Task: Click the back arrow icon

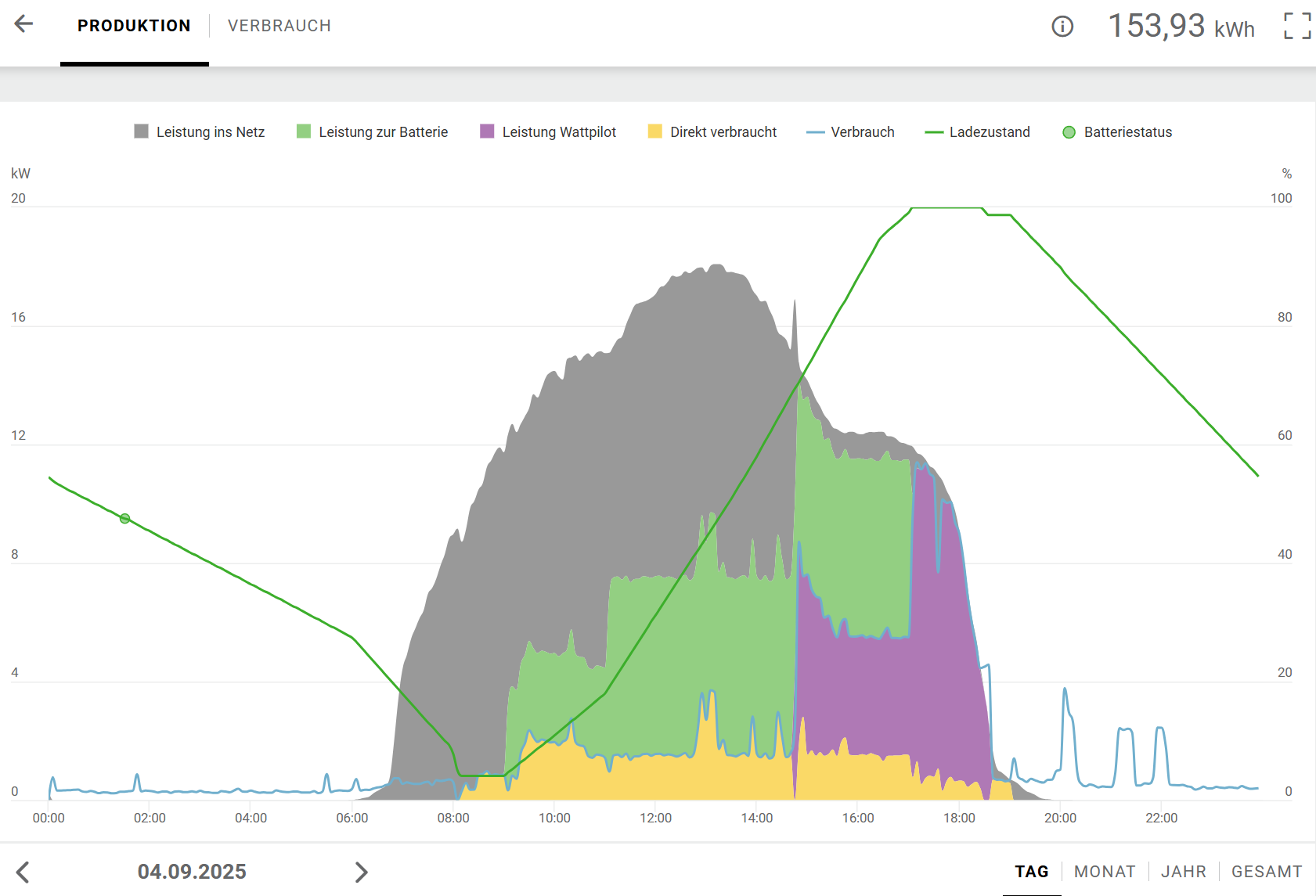Action: [24, 24]
